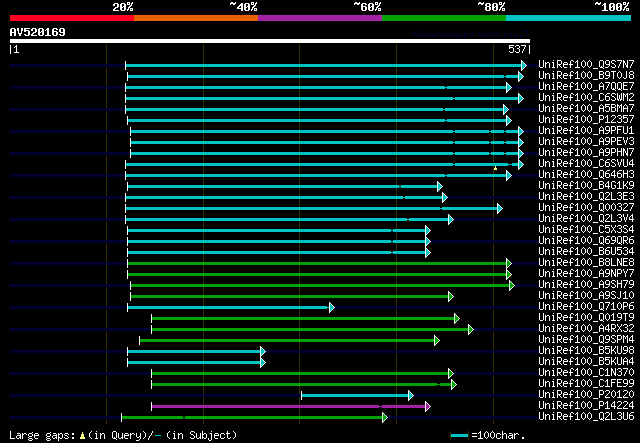The width and height of the screenshot is (640, 443).
Task: Open hit UniRef100_B5KUA4
Action: pos(586,362)
